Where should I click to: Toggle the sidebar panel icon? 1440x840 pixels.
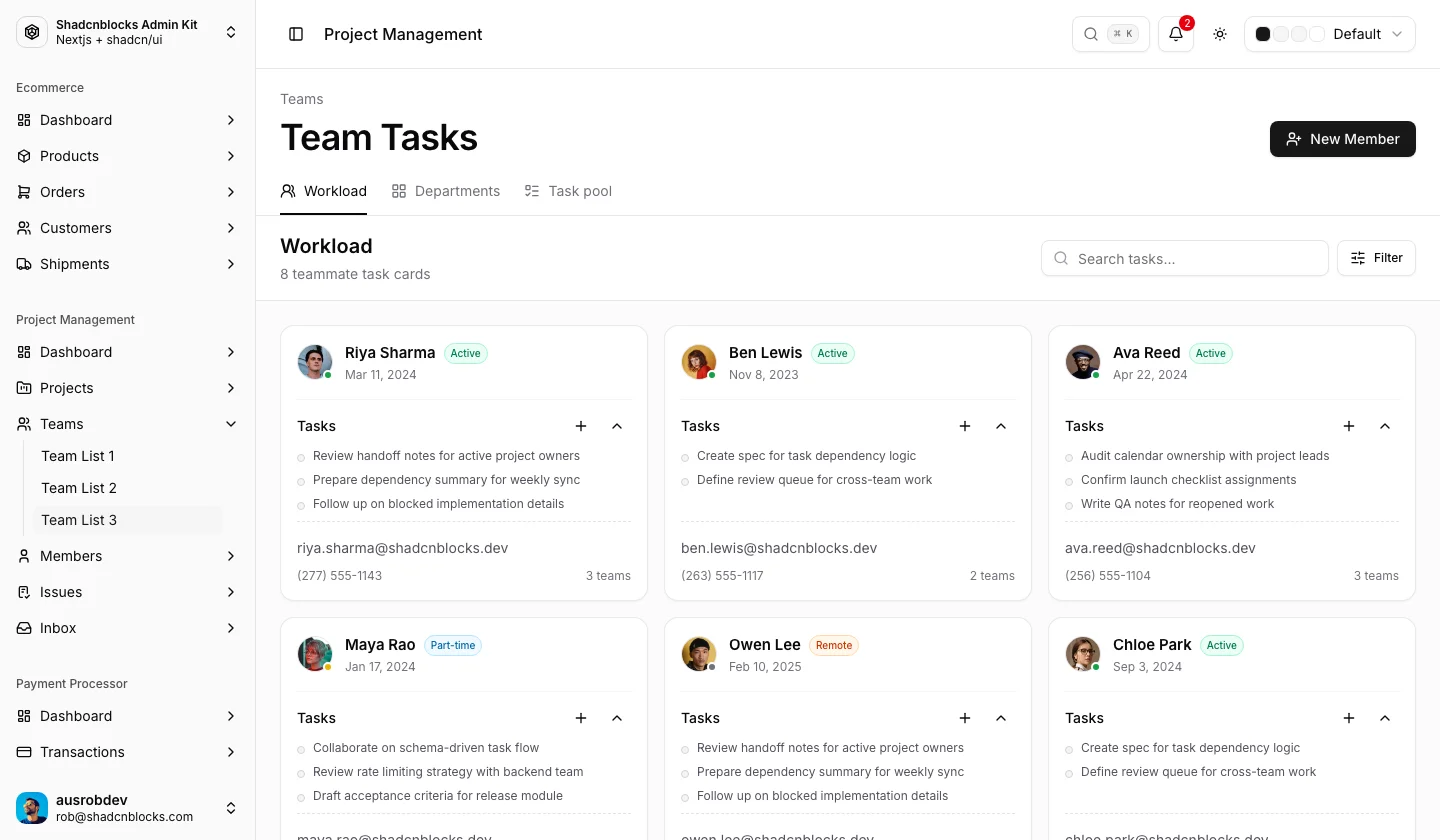296,34
